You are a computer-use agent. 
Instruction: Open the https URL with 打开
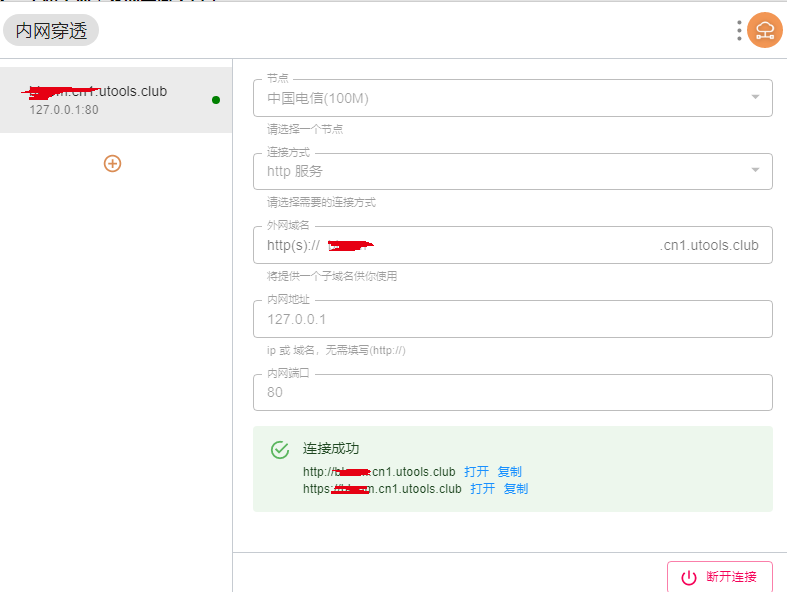pos(482,489)
